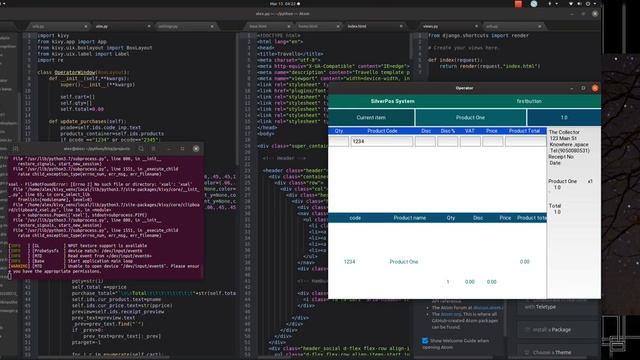Viewport: 640px width, 360px height.
Task: Maximize the Operator window
Action: click(583, 88)
